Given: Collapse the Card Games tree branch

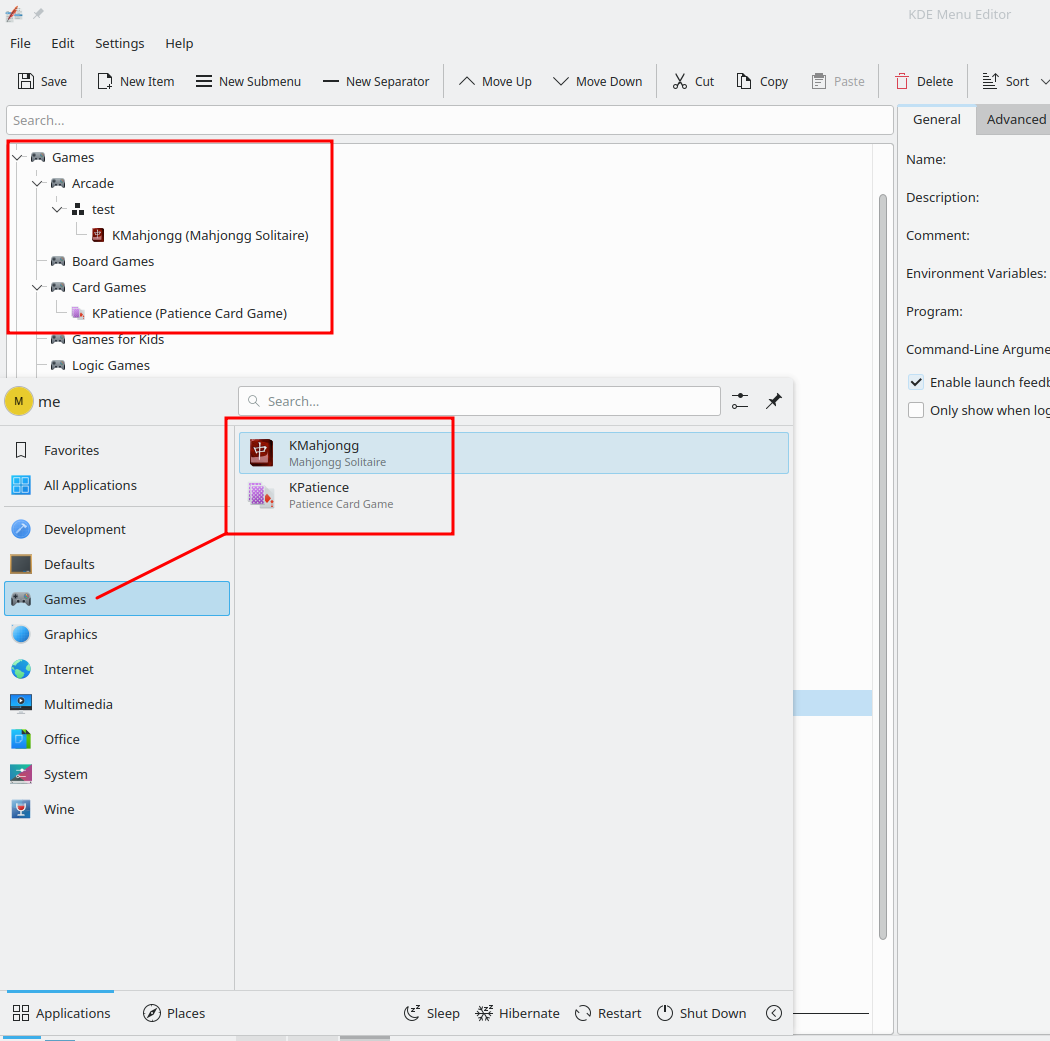Looking at the screenshot, I should [37, 287].
